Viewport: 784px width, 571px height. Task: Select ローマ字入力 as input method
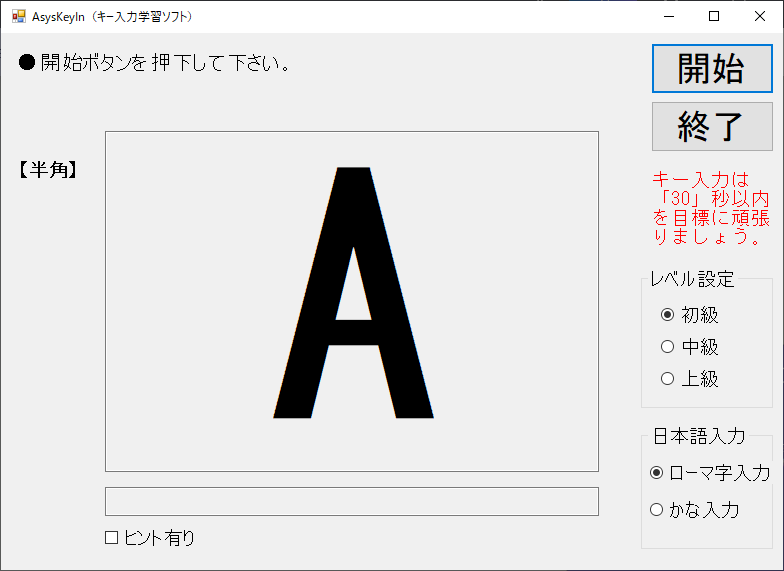tap(657, 473)
